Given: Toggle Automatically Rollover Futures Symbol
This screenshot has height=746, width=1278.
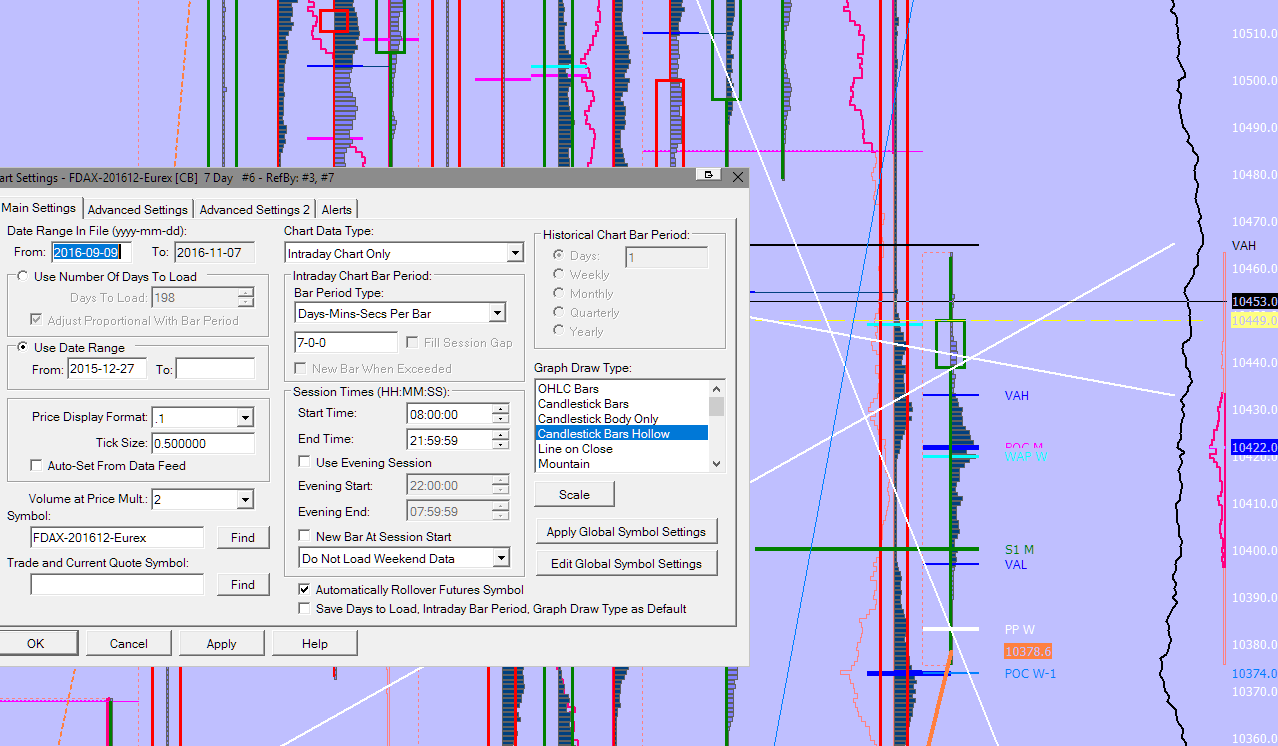Looking at the screenshot, I should pyautogui.click(x=305, y=590).
